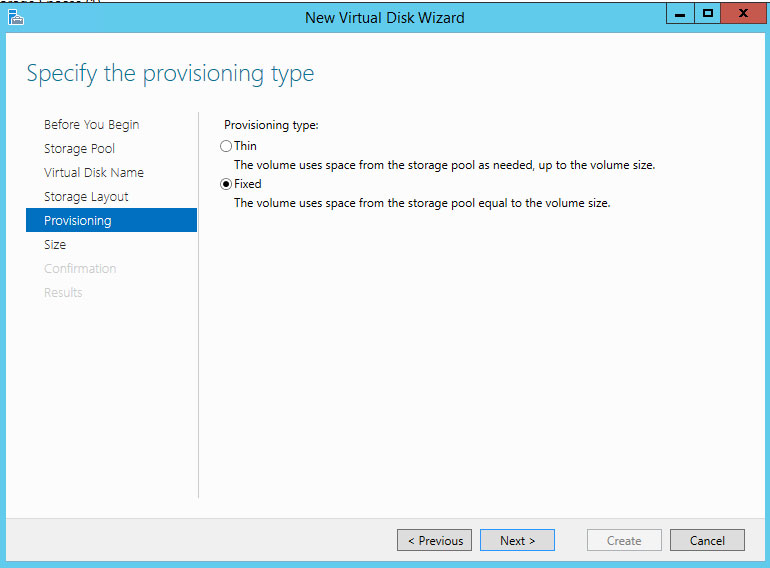Jump to the Virtual Disk Name step

coord(93,173)
